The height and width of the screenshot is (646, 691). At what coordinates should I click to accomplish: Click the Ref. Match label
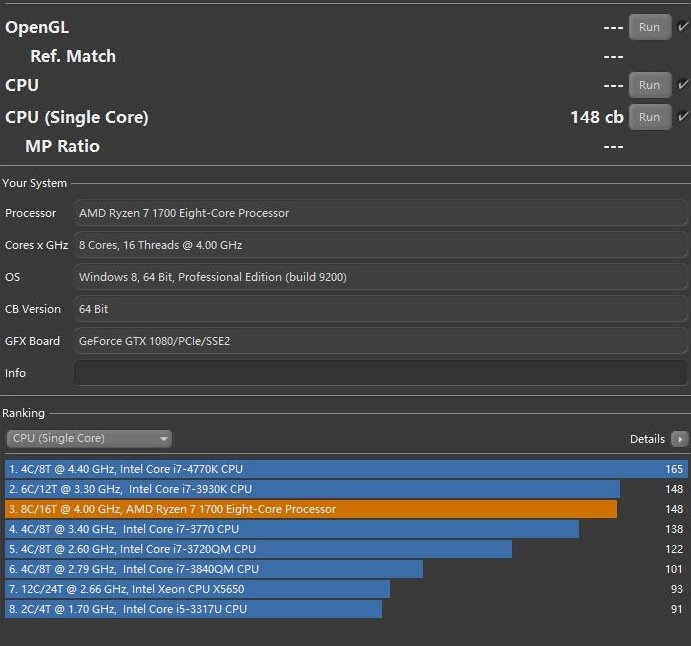coord(73,56)
